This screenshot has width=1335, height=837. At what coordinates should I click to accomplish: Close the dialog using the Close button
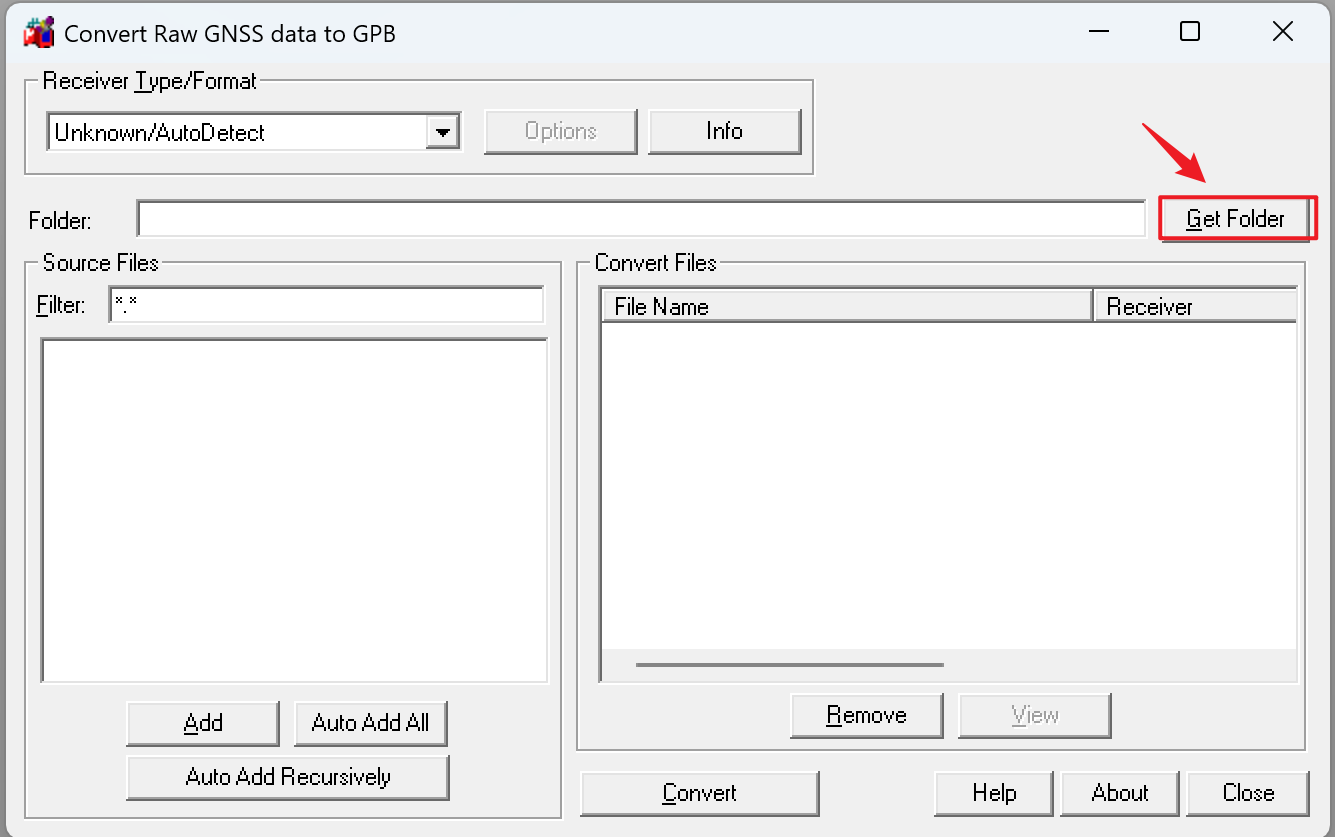click(1248, 793)
